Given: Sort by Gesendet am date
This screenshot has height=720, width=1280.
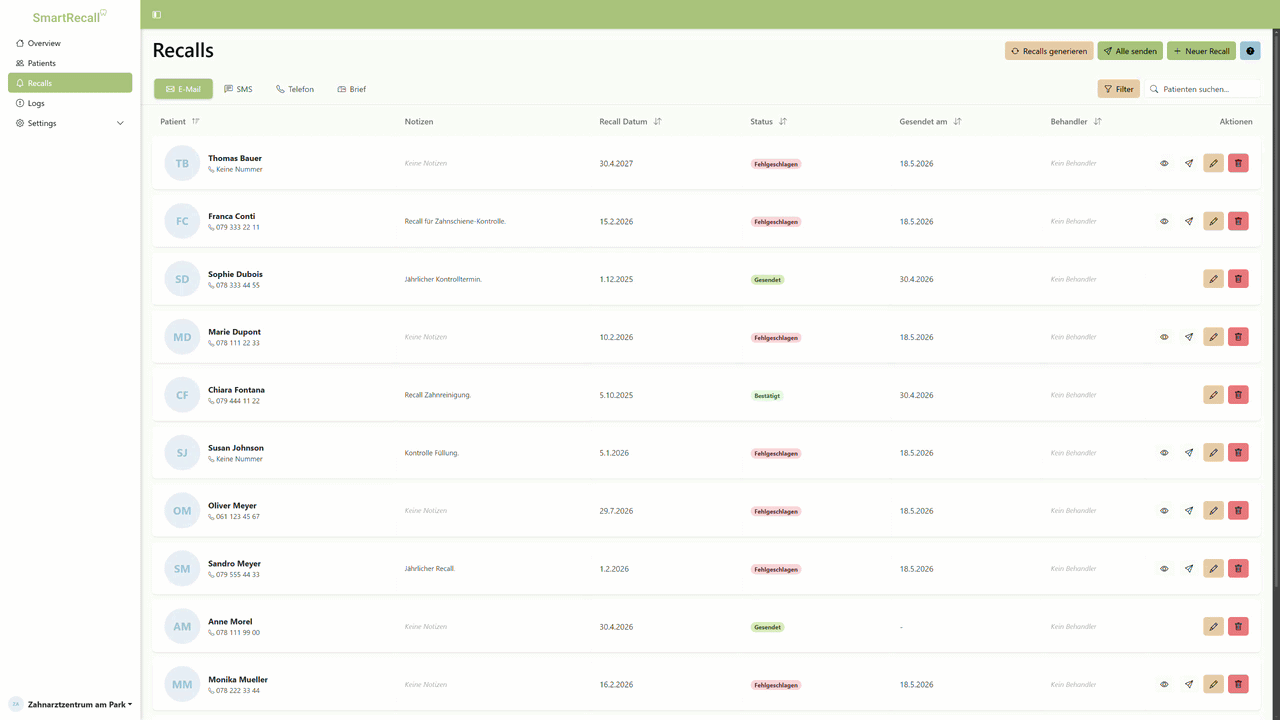Looking at the screenshot, I should [957, 122].
